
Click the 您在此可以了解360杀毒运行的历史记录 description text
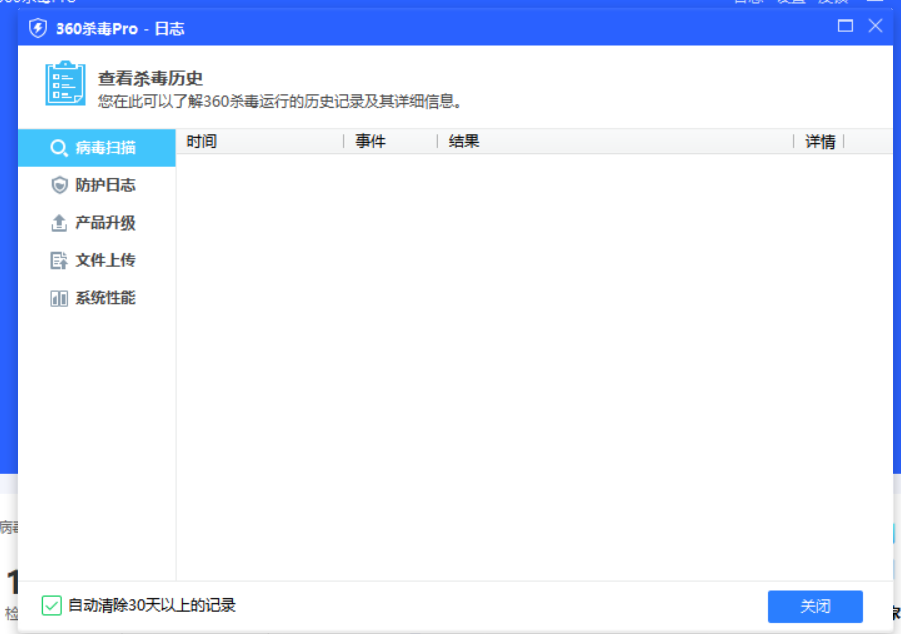pyautogui.click(x=279, y=102)
